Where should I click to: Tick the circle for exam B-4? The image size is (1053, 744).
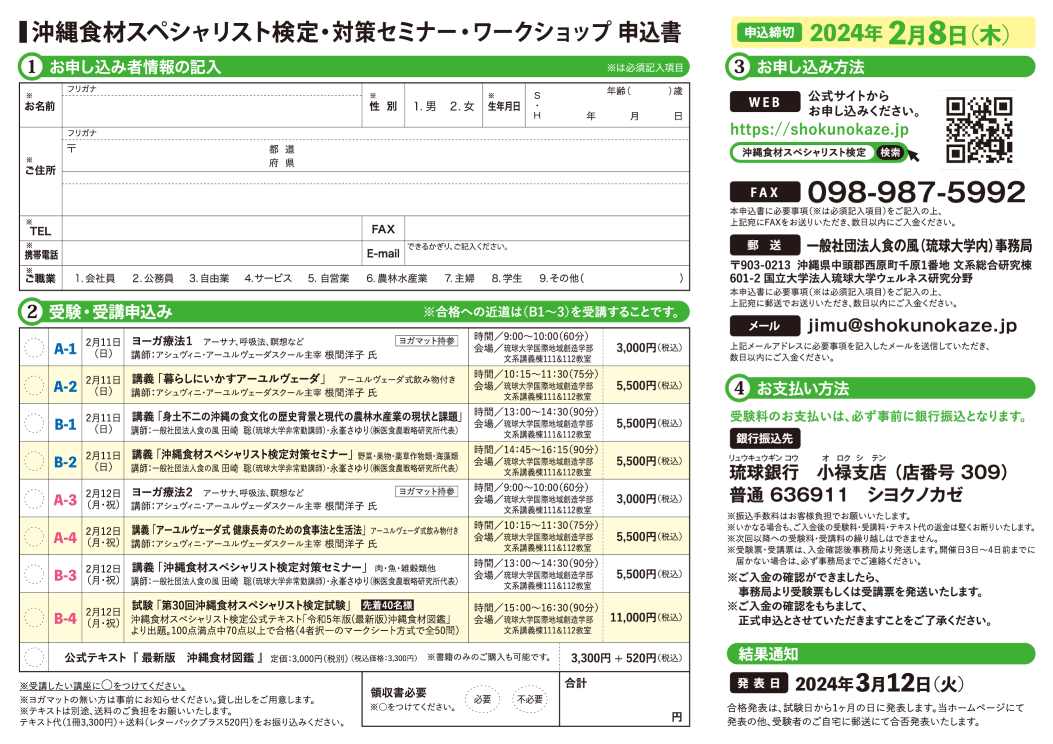(x=35, y=619)
